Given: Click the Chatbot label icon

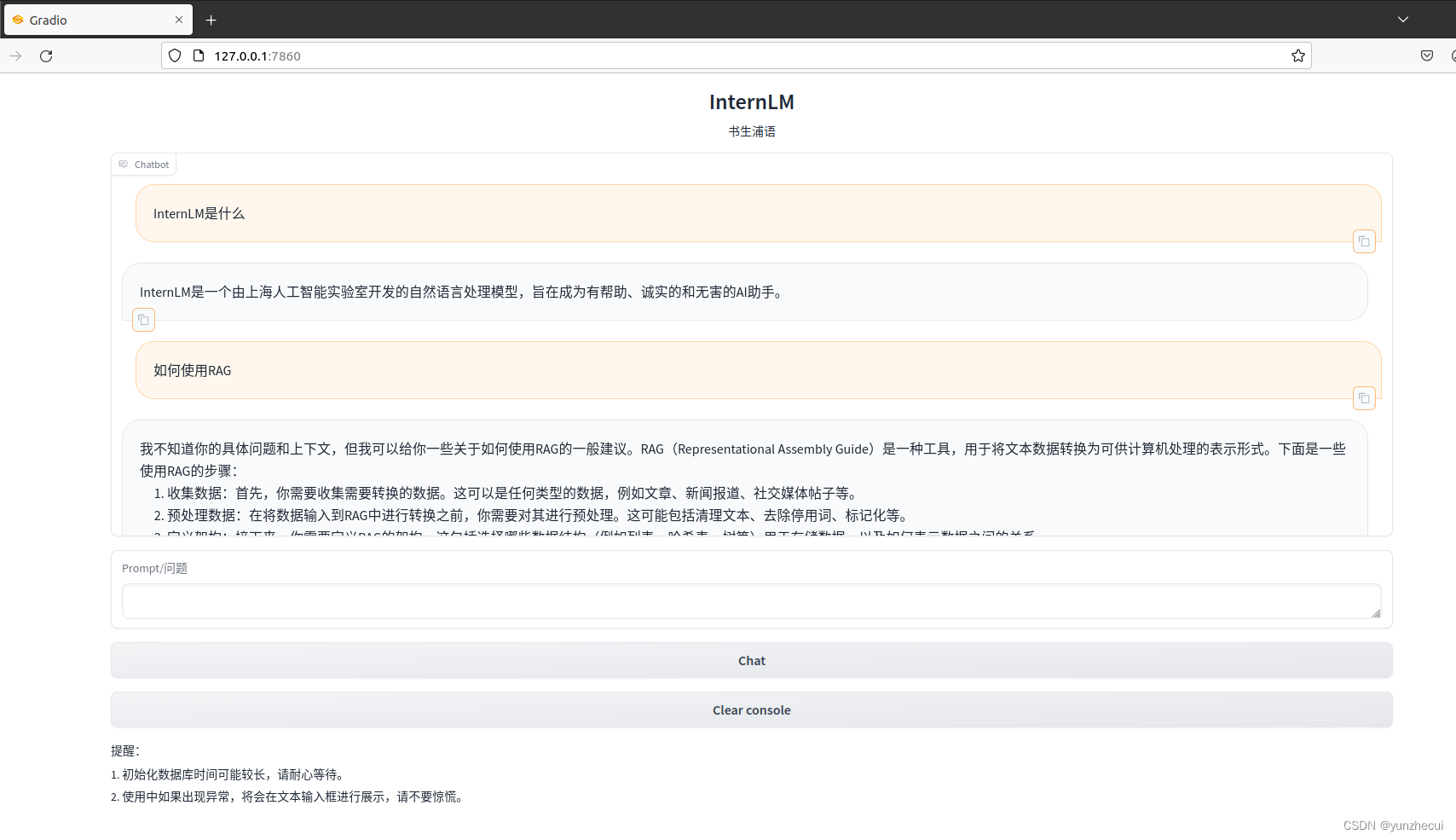Looking at the screenshot, I should coord(124,165).
